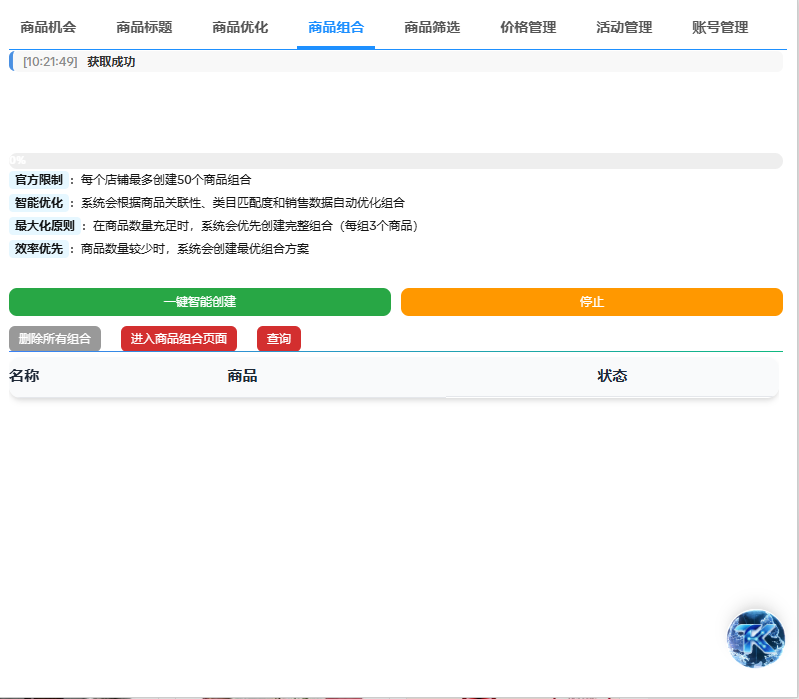799x699 pixels.
Task: Click the text starting 系统会根据商品关联性
Action: coord(243,203)
